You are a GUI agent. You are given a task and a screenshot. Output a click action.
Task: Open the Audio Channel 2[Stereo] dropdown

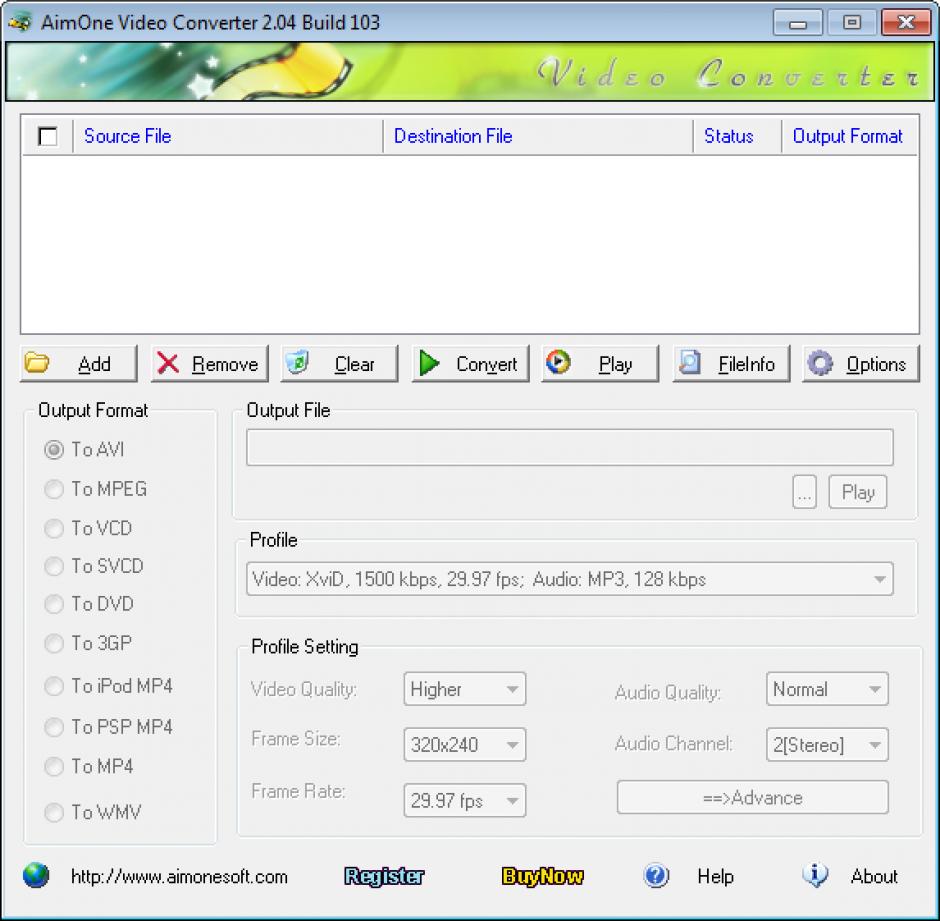(827, 745)
